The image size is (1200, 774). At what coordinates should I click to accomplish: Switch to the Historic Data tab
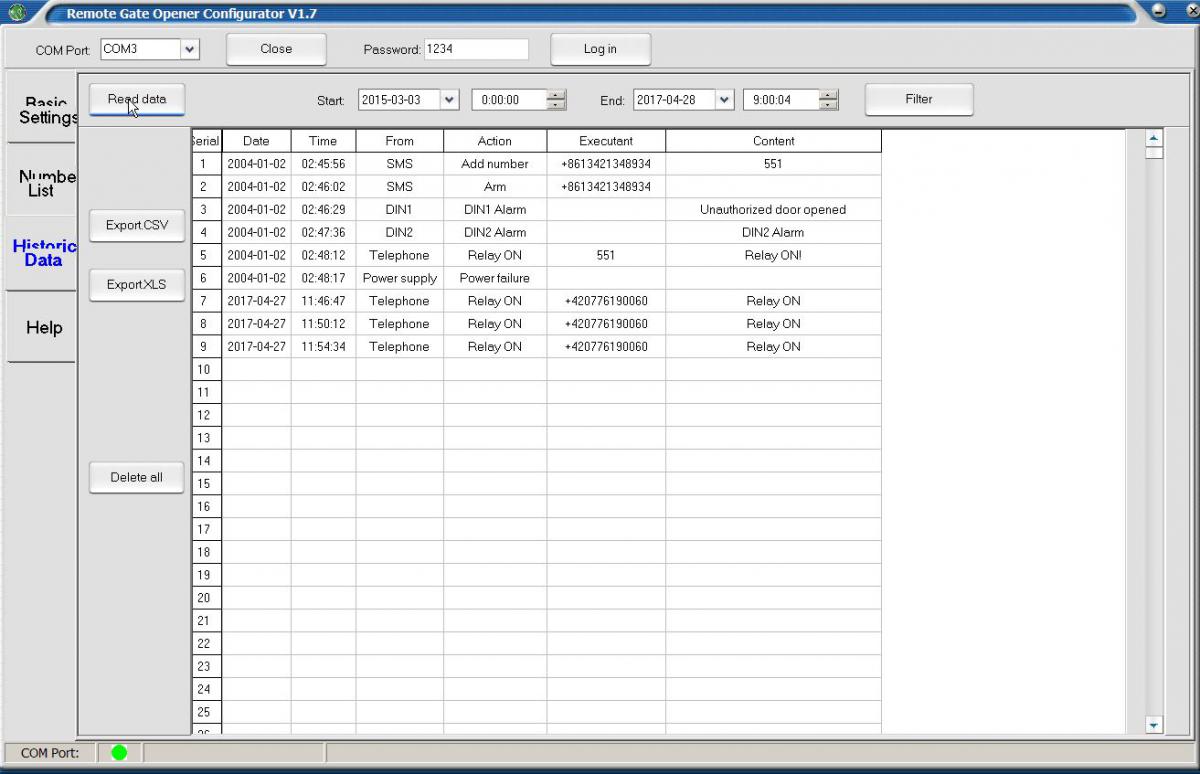click(x=42, y=253)
